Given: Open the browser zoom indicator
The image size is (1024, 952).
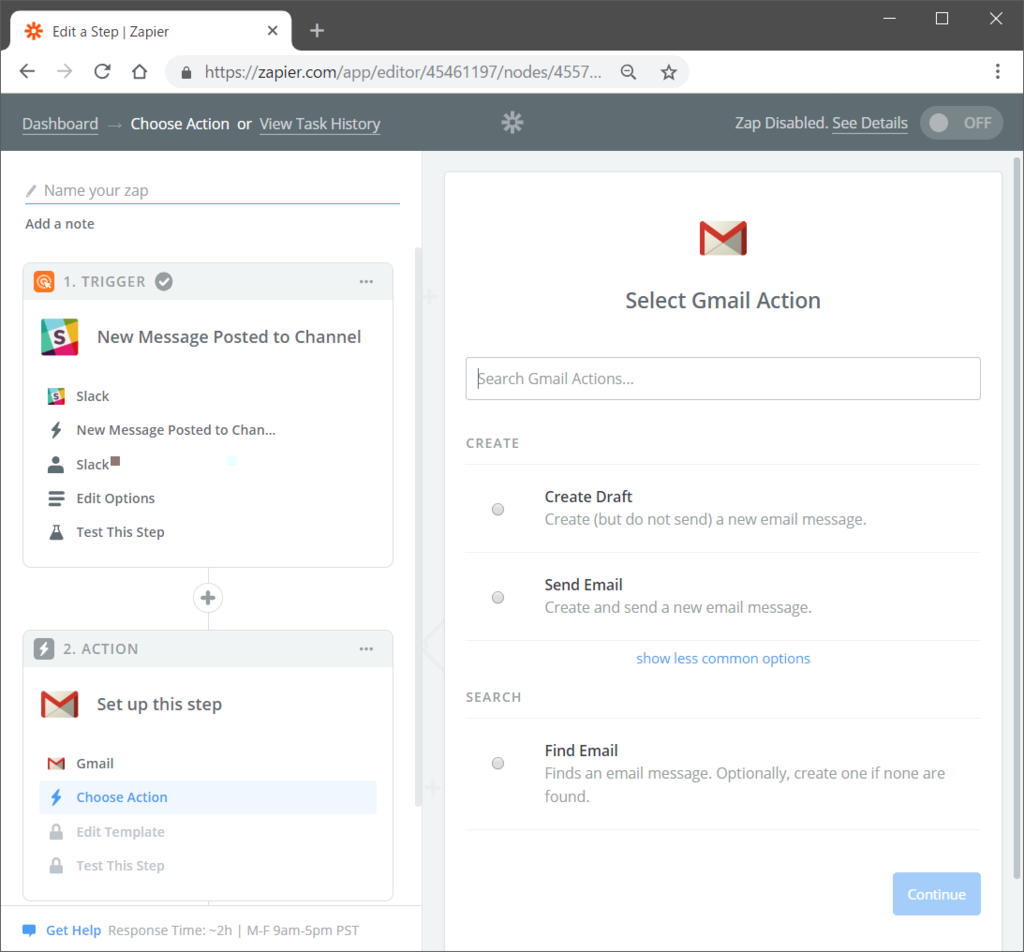Looking at the screenshot, I should coord(628,72).
